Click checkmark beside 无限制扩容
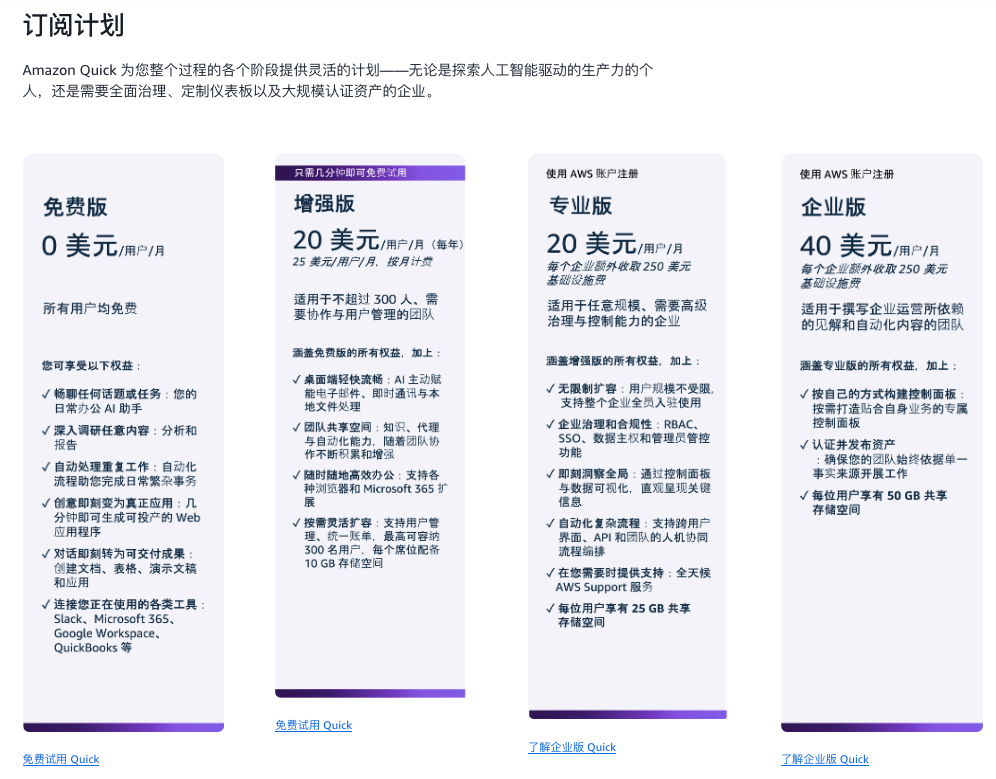Image resolution: width=996 pixels, height=779 pixels. [x=550, y=388]
